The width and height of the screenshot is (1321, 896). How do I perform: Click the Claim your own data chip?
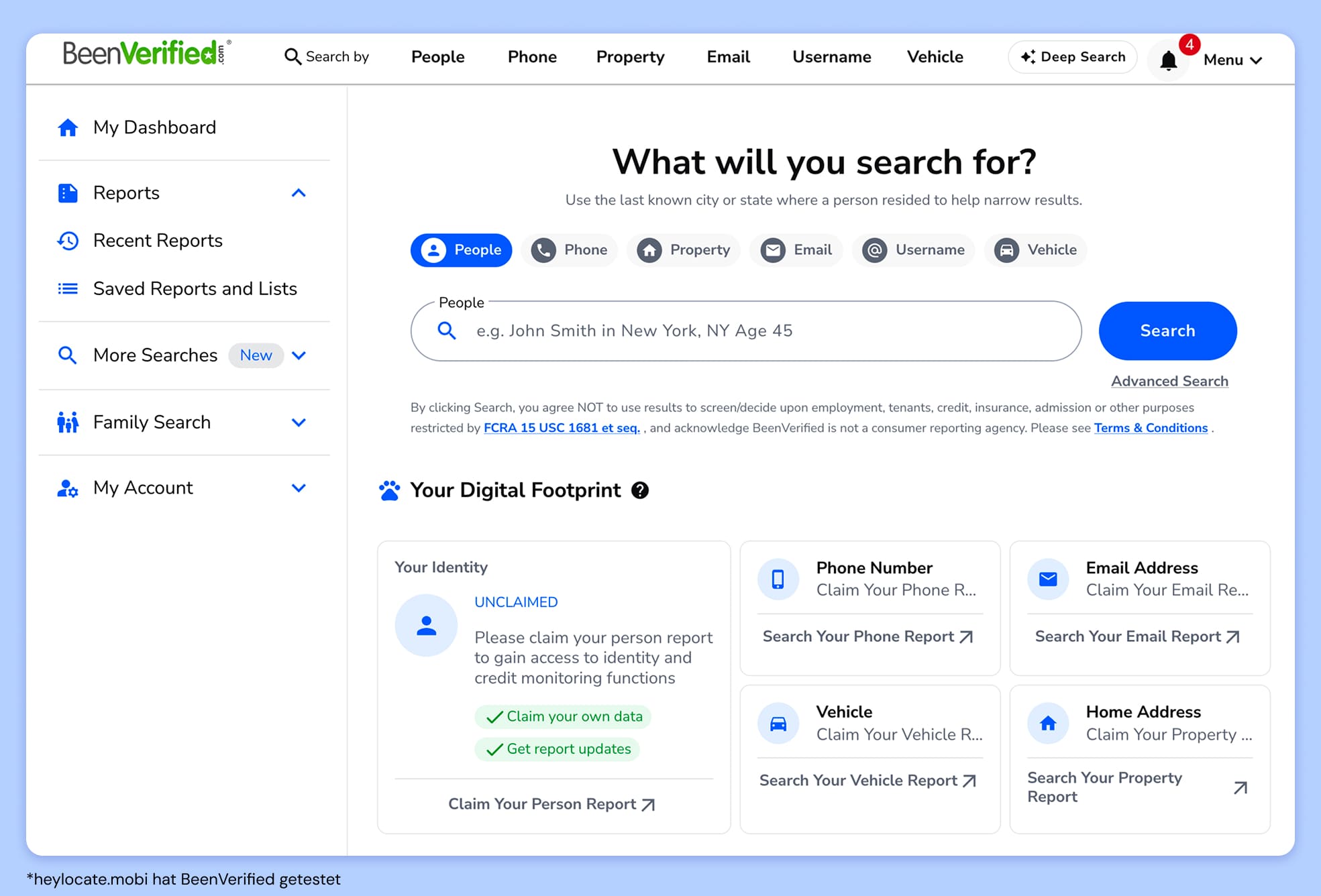[x=563, y=717]
